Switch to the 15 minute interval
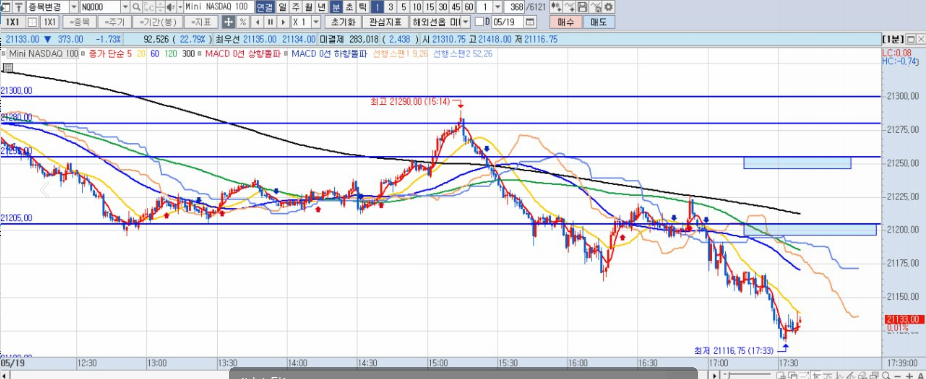The width and height of the screenshot is (926, 379). [430, 7]
